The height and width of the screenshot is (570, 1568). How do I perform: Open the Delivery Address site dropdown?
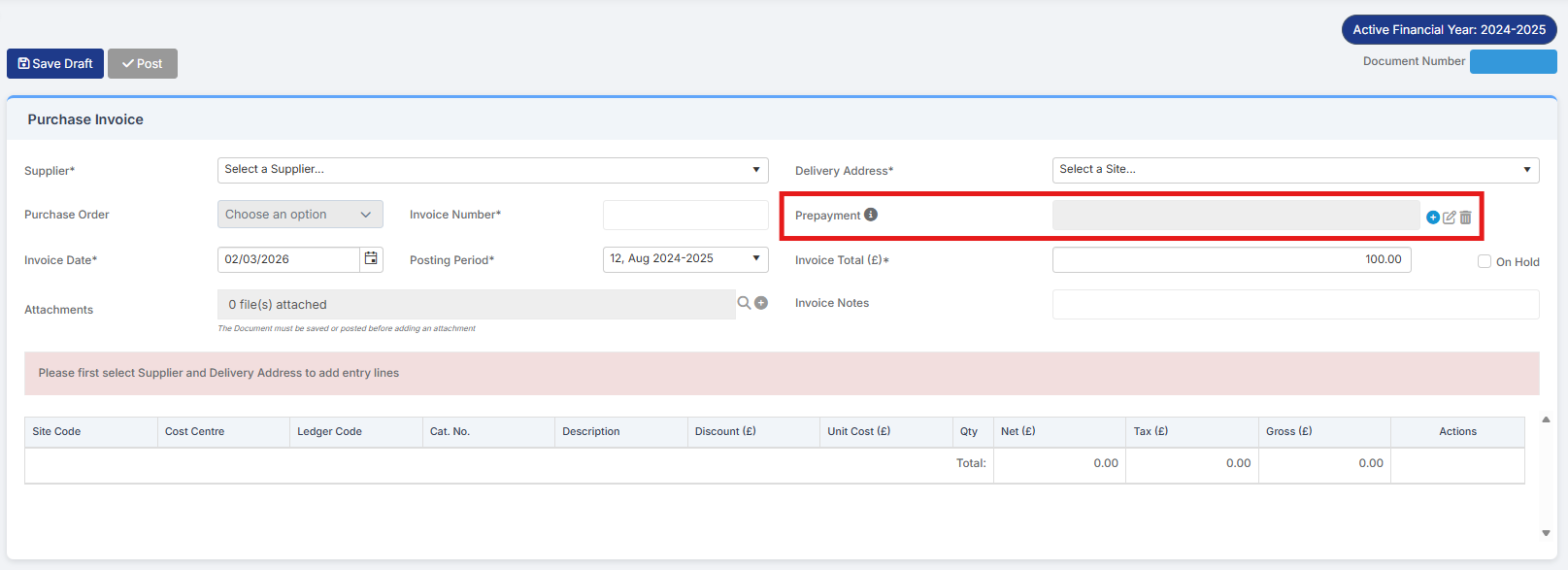[1295, 170]
